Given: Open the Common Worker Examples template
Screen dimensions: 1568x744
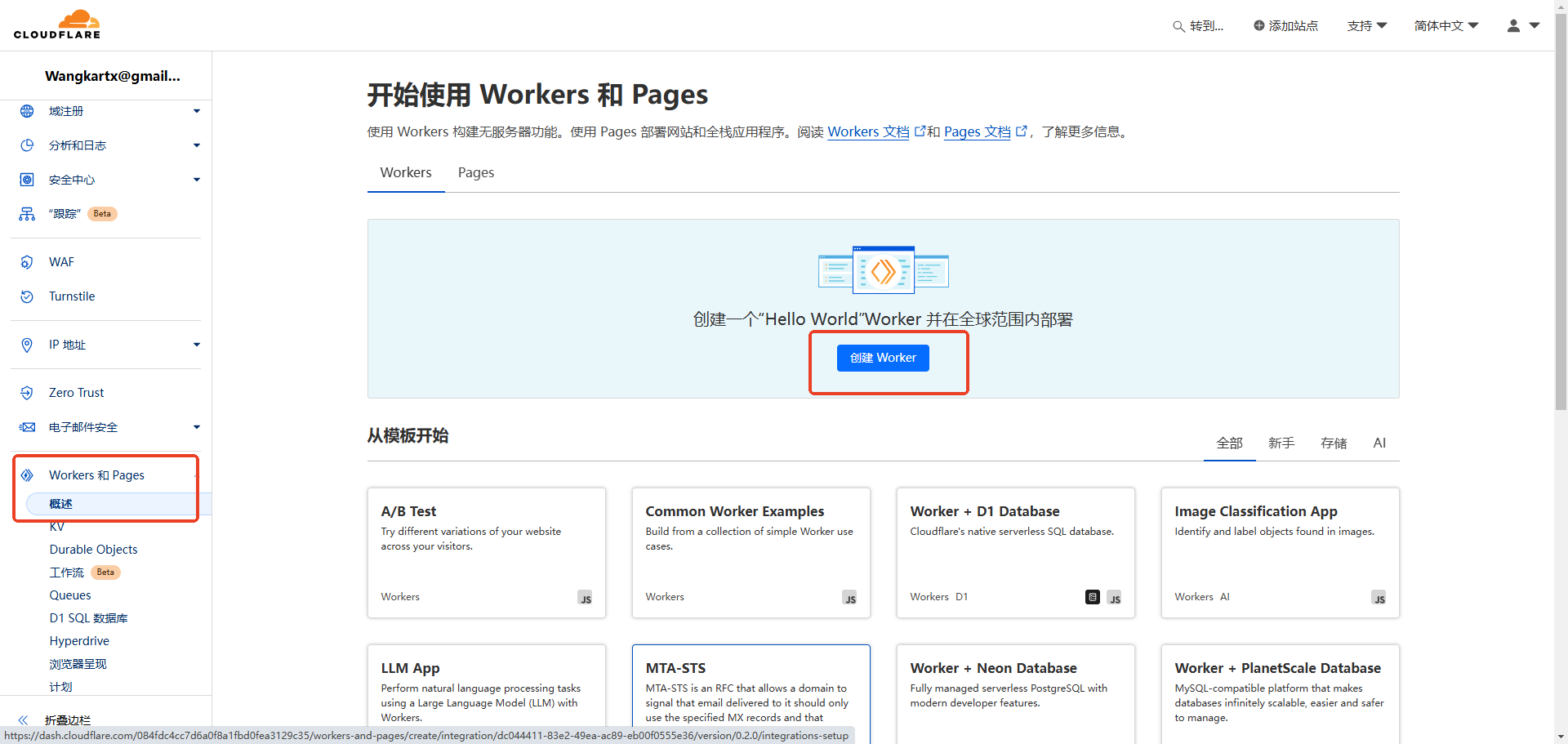Looking at the screenshot, I should click(x=751, y=553).
